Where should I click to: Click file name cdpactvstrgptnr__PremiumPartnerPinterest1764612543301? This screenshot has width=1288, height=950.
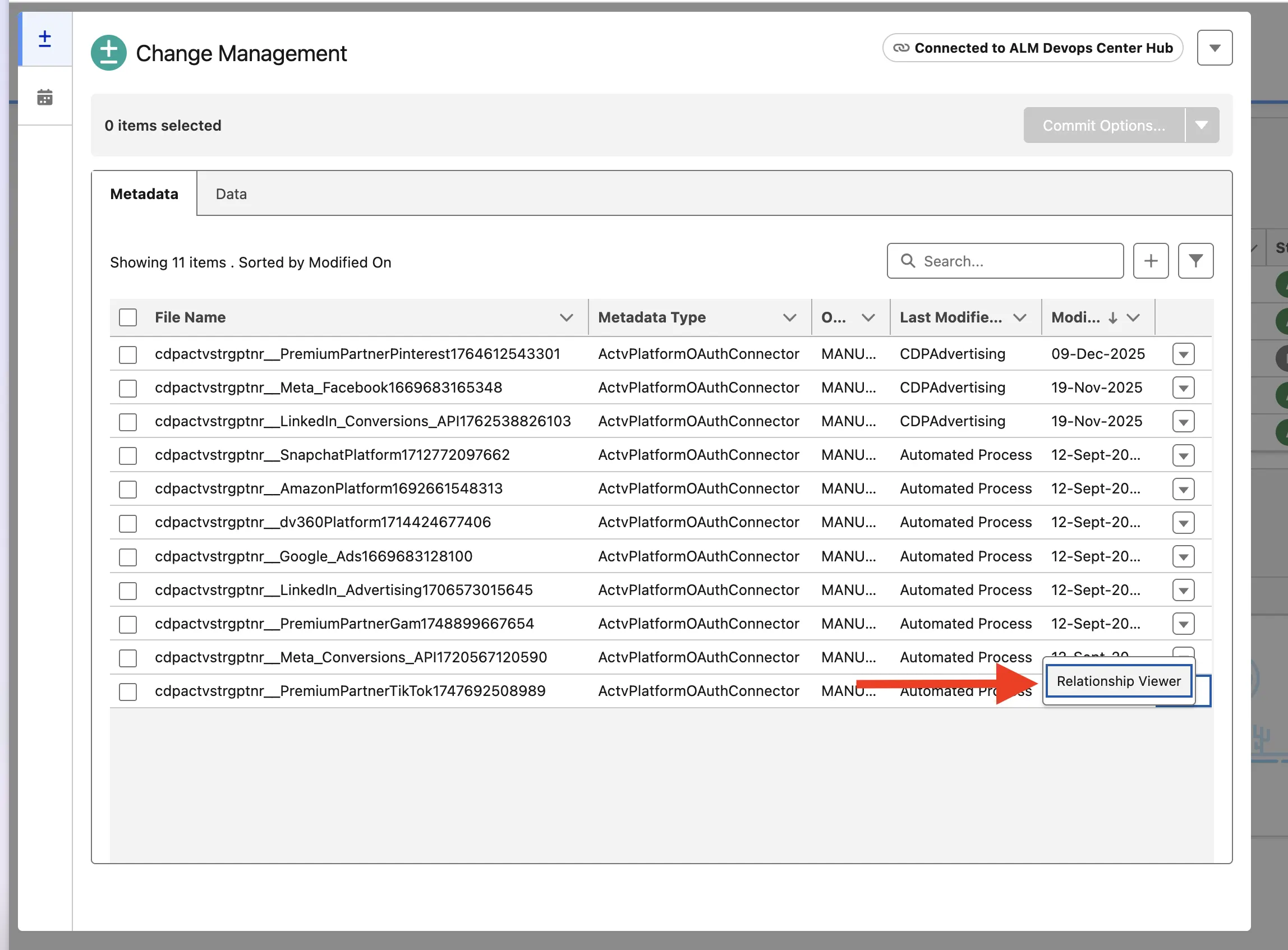(357, 354)
